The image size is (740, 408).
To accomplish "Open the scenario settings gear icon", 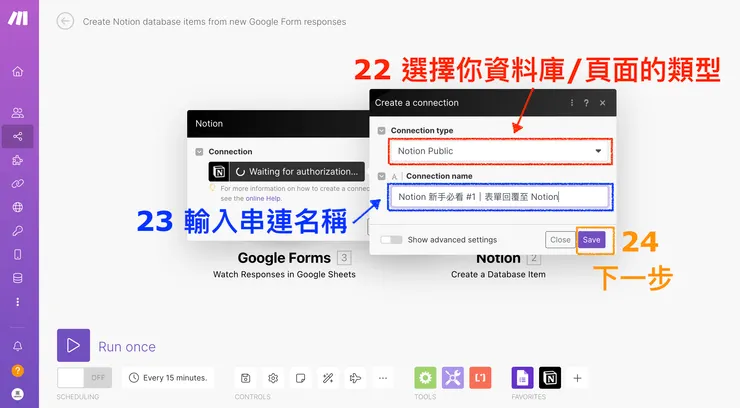I will pos(273,378).
